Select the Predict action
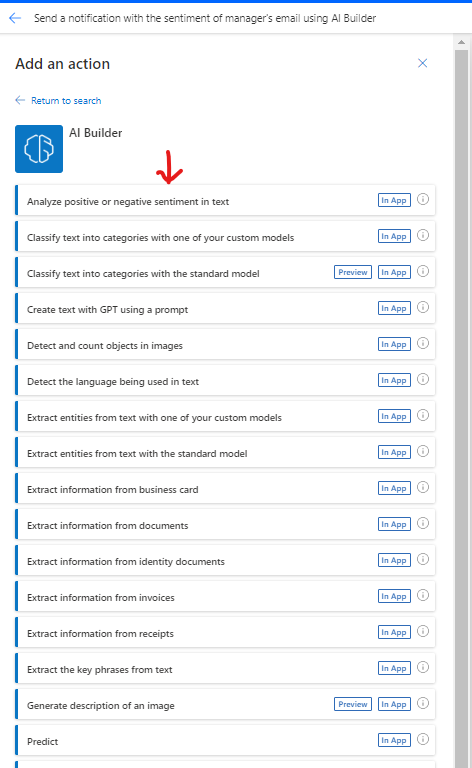This screenshot has width=472, height=768. coord(225,741)
